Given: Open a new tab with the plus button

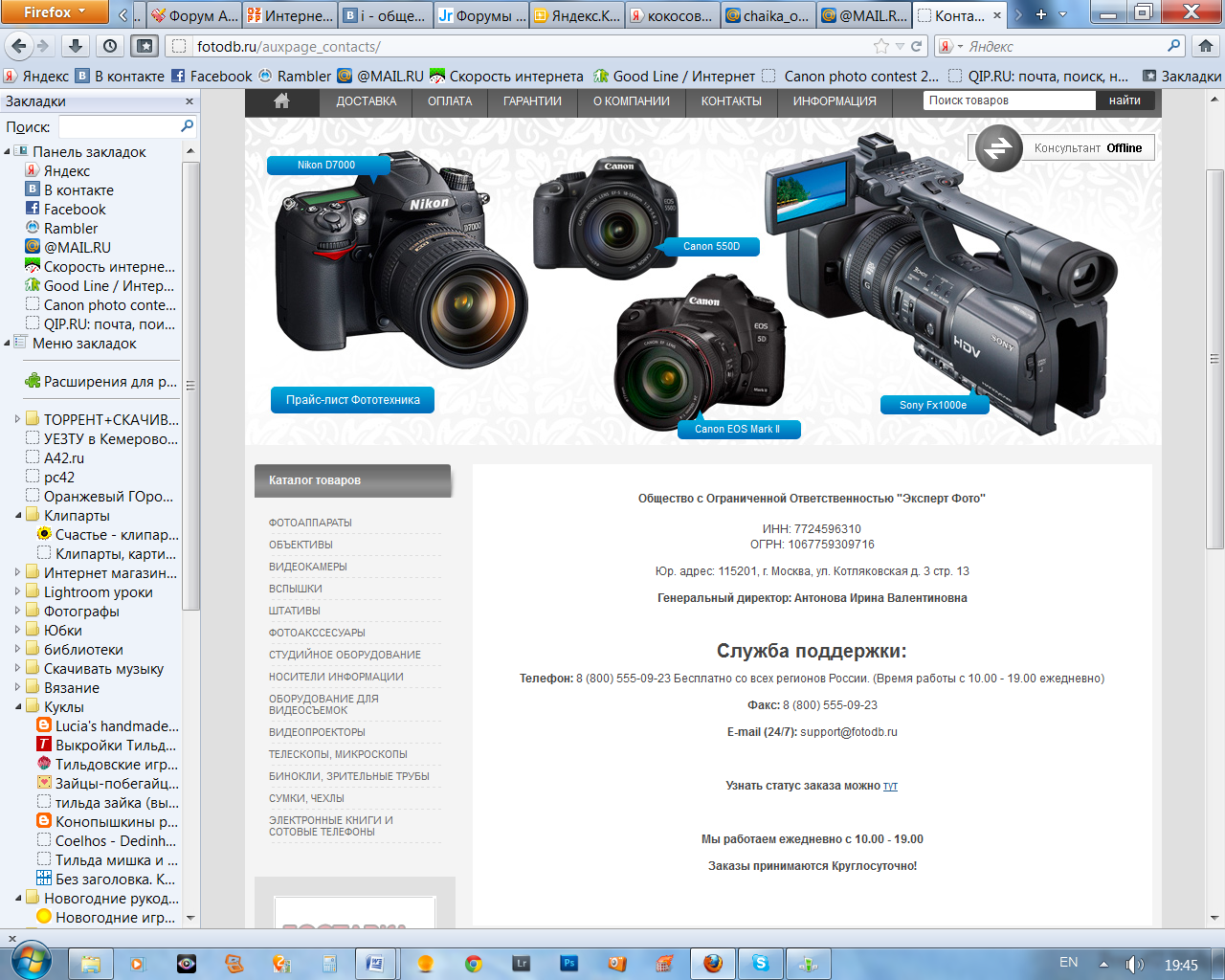Looking at the screenshot, I should tap(1041, 14).
